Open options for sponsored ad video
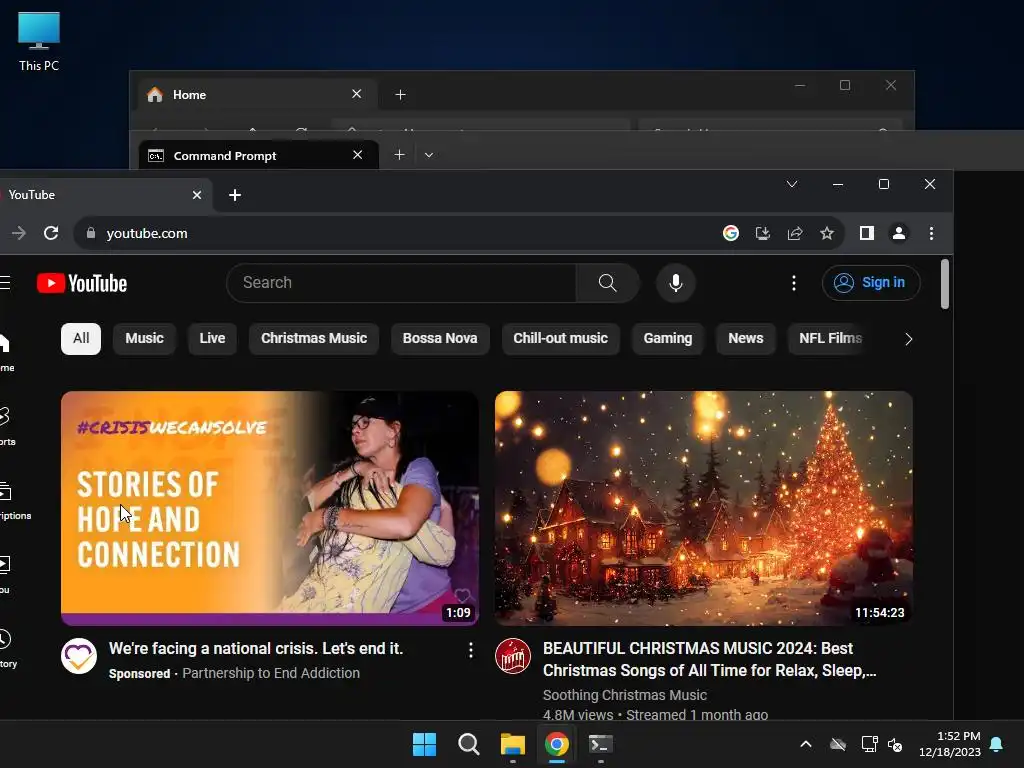The width and height of the screenshot is (1024, 768). [x=470, y=650]
